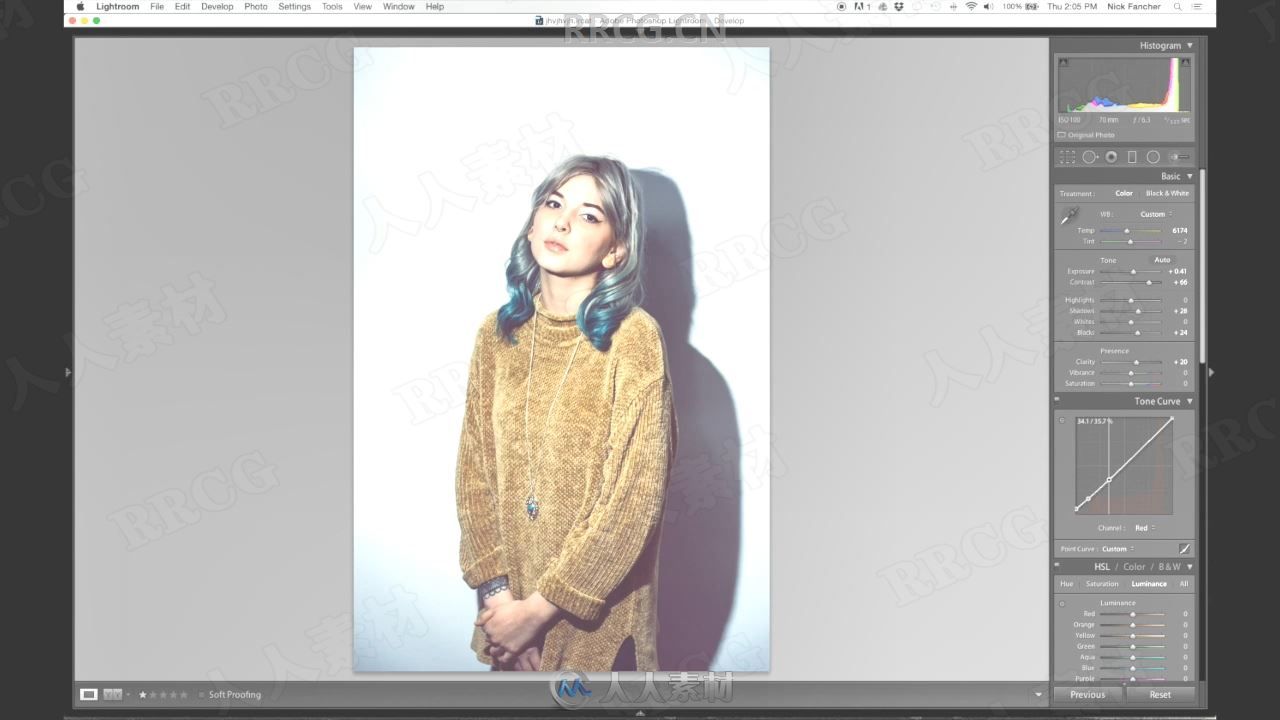Open the Point Curve Custom dropdown

(1118, 549)
